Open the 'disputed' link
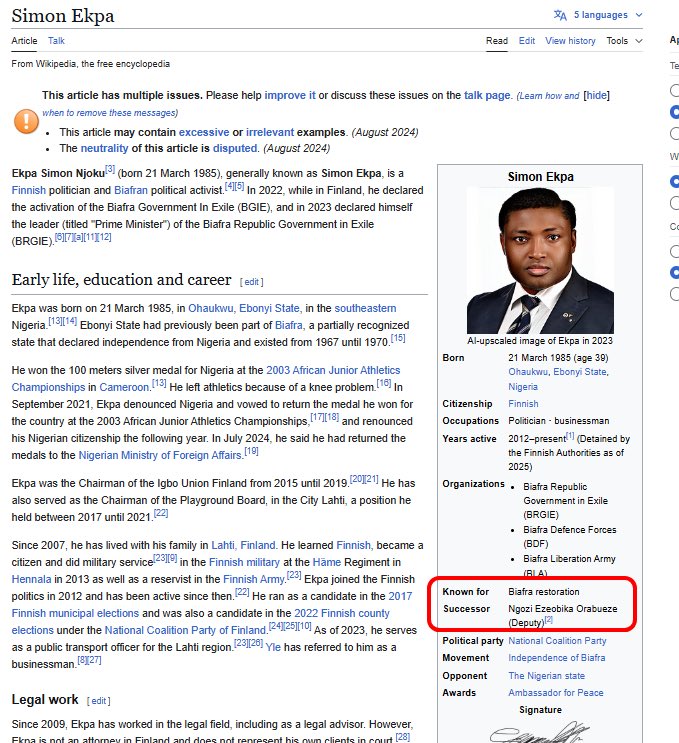The width and height of the screenshot is (679, 743). 235,148
